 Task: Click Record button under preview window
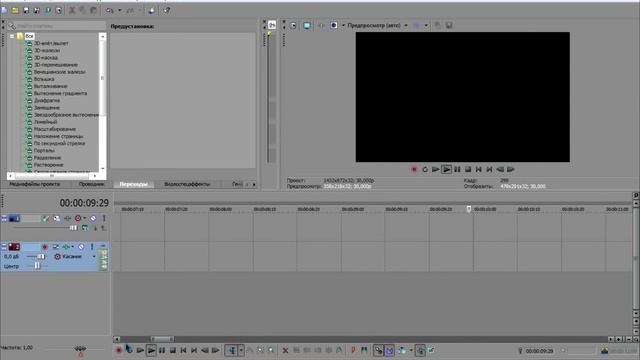414,169
